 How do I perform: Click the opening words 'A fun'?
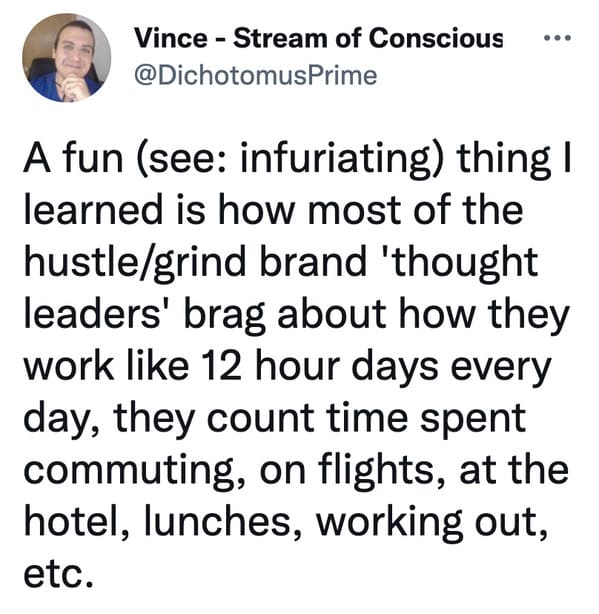tap(73, 159)
